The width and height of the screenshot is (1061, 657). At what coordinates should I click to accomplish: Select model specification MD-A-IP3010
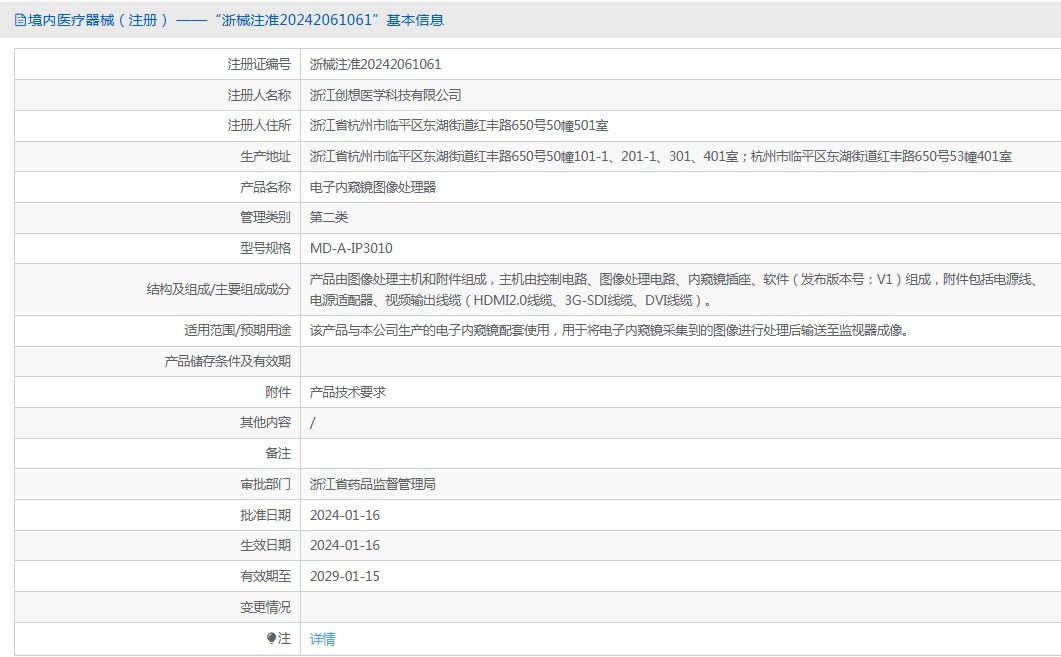(351, 248)
